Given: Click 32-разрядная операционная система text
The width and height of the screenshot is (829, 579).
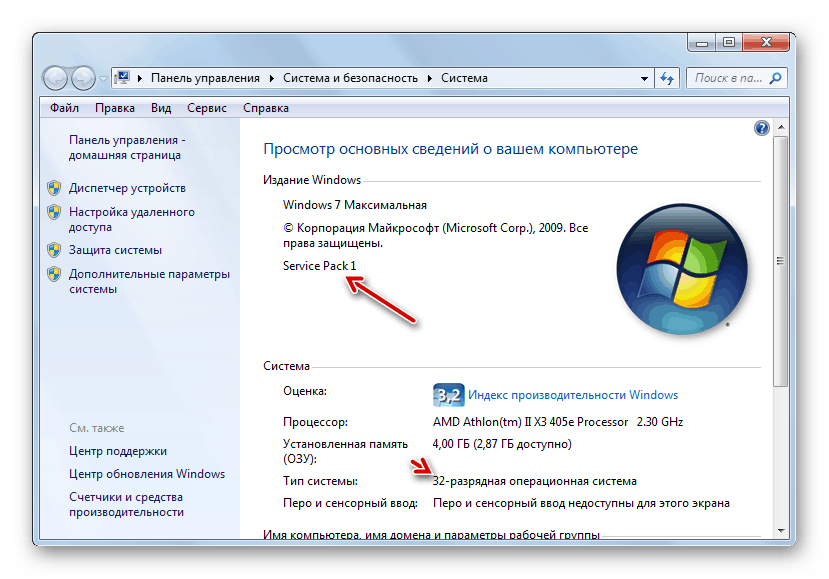Looking at the screenshot, I should tap(535, 481).
